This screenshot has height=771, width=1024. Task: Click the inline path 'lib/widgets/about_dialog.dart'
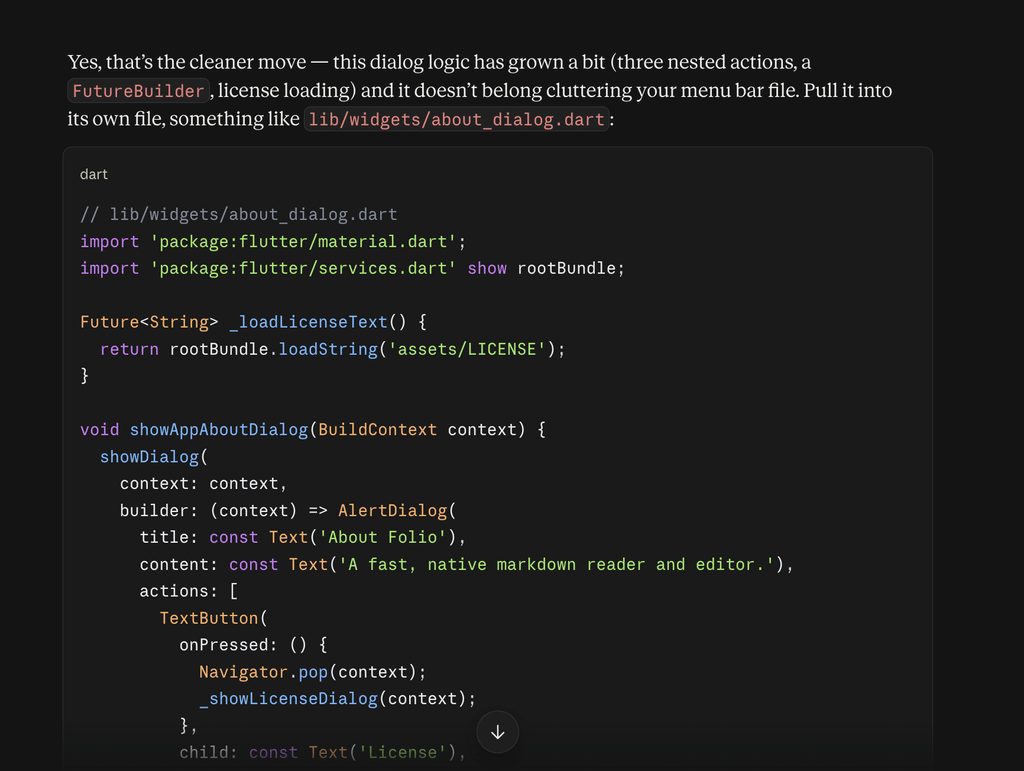click(456, 119)
